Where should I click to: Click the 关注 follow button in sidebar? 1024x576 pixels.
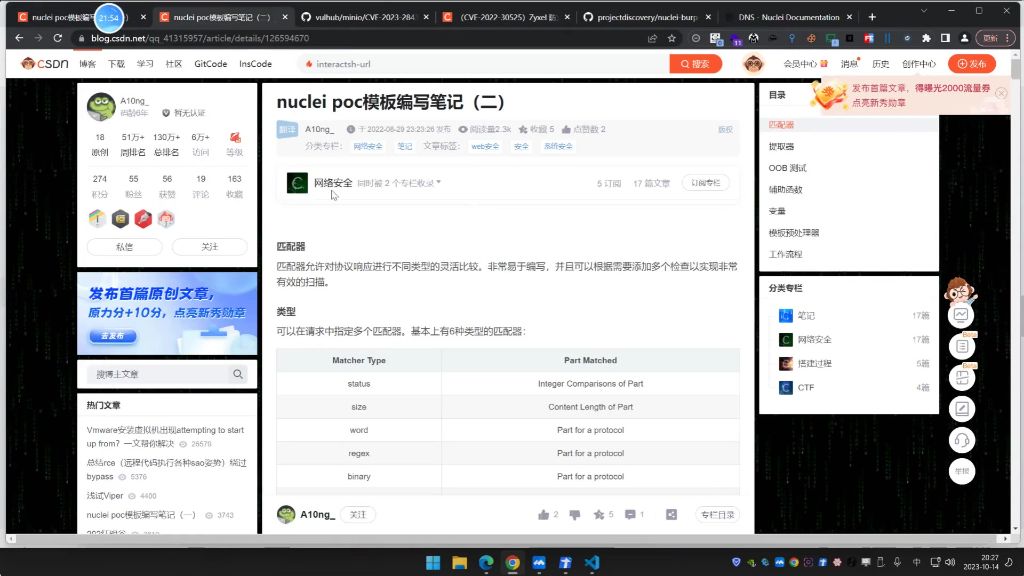point(210,247)
